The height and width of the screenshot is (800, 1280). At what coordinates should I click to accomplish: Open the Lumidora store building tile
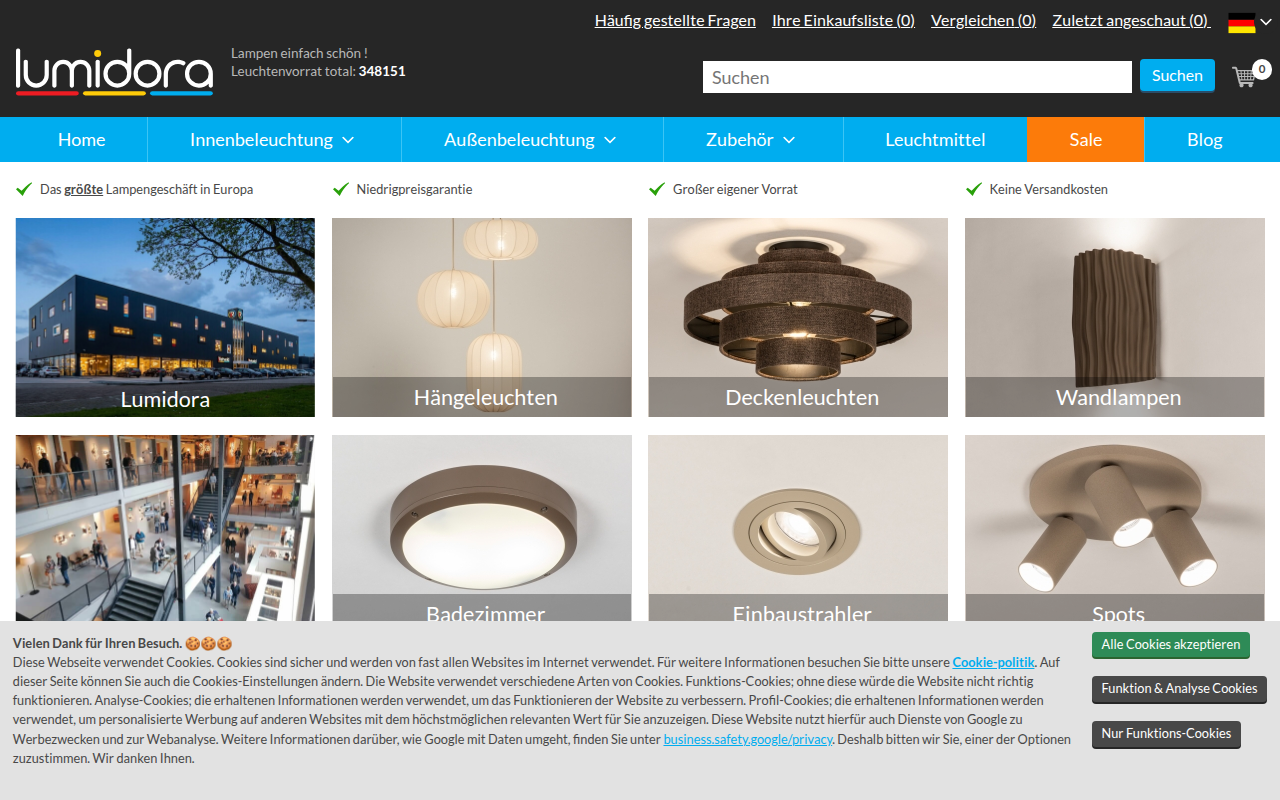[x=165, y=317]
